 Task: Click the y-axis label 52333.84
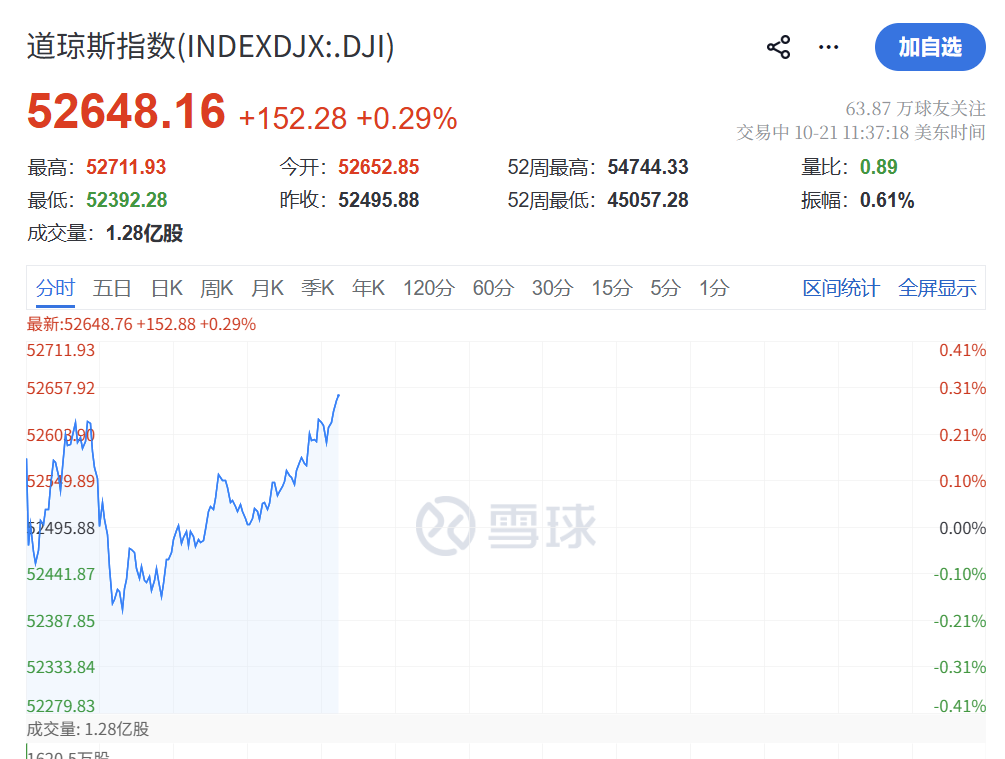pyautogui.click(x=60, y=667)
